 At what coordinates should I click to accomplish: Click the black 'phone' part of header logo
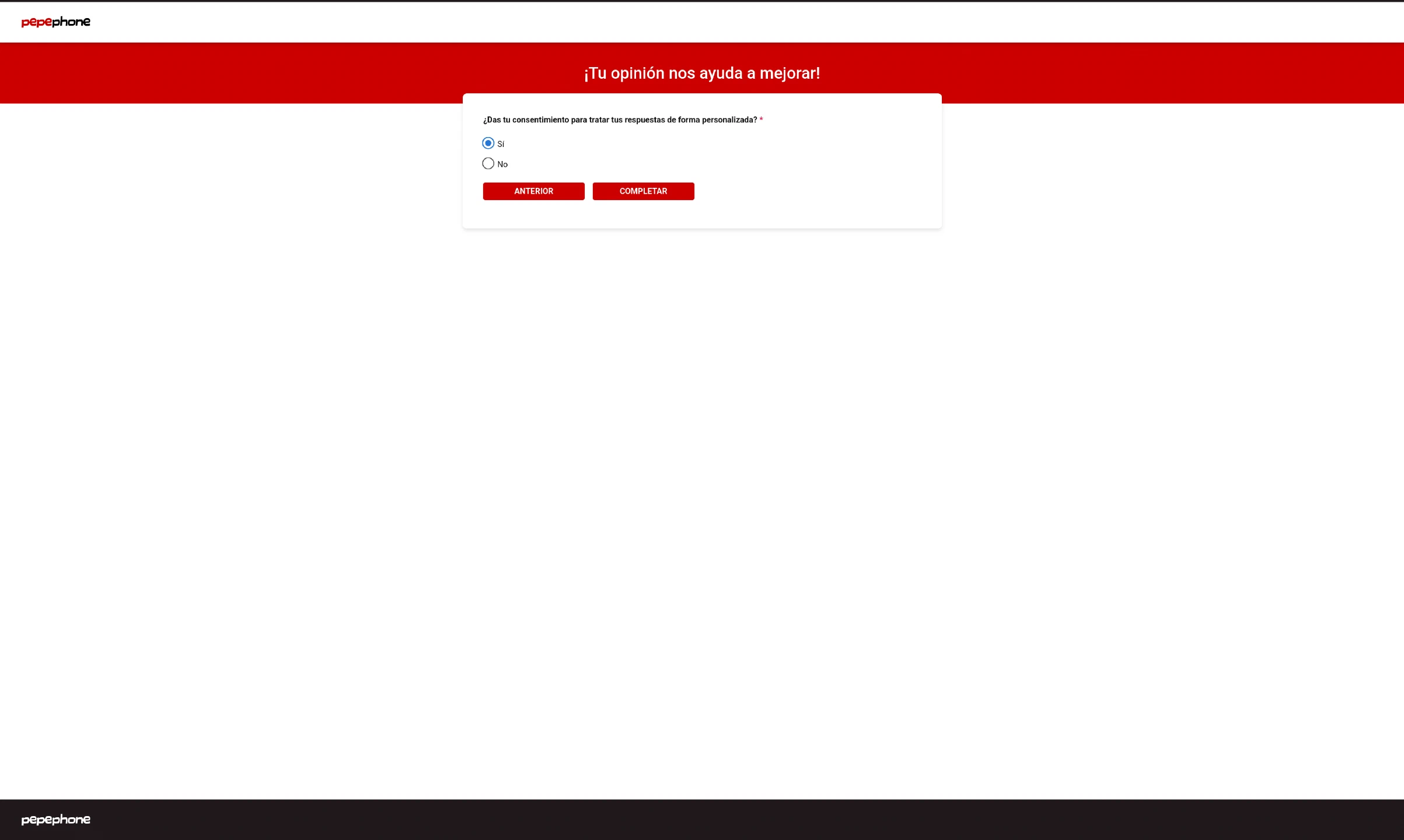71,22
